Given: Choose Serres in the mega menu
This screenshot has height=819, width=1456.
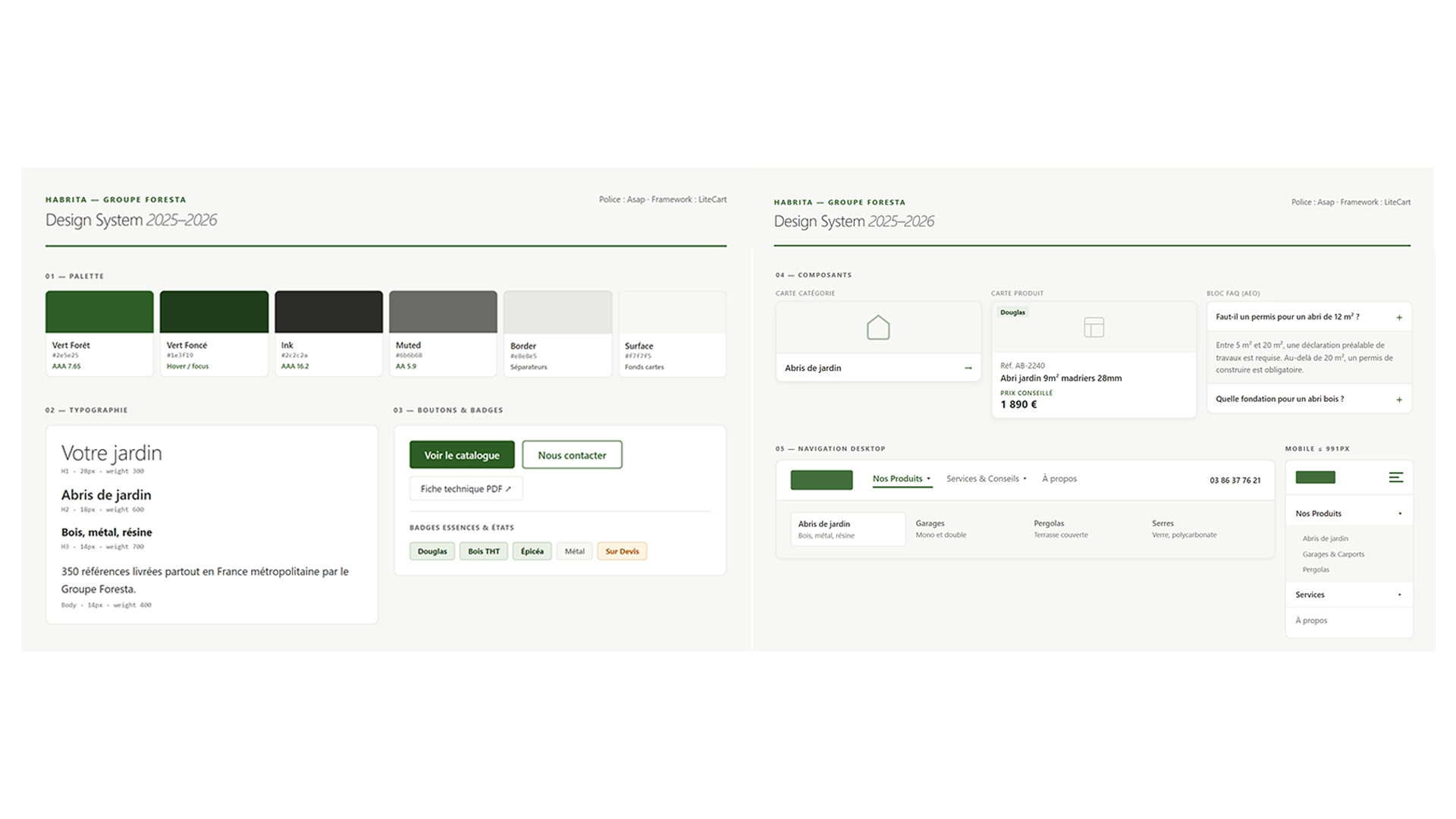Looking at the screenshot, I should (x=1184, y=529).
